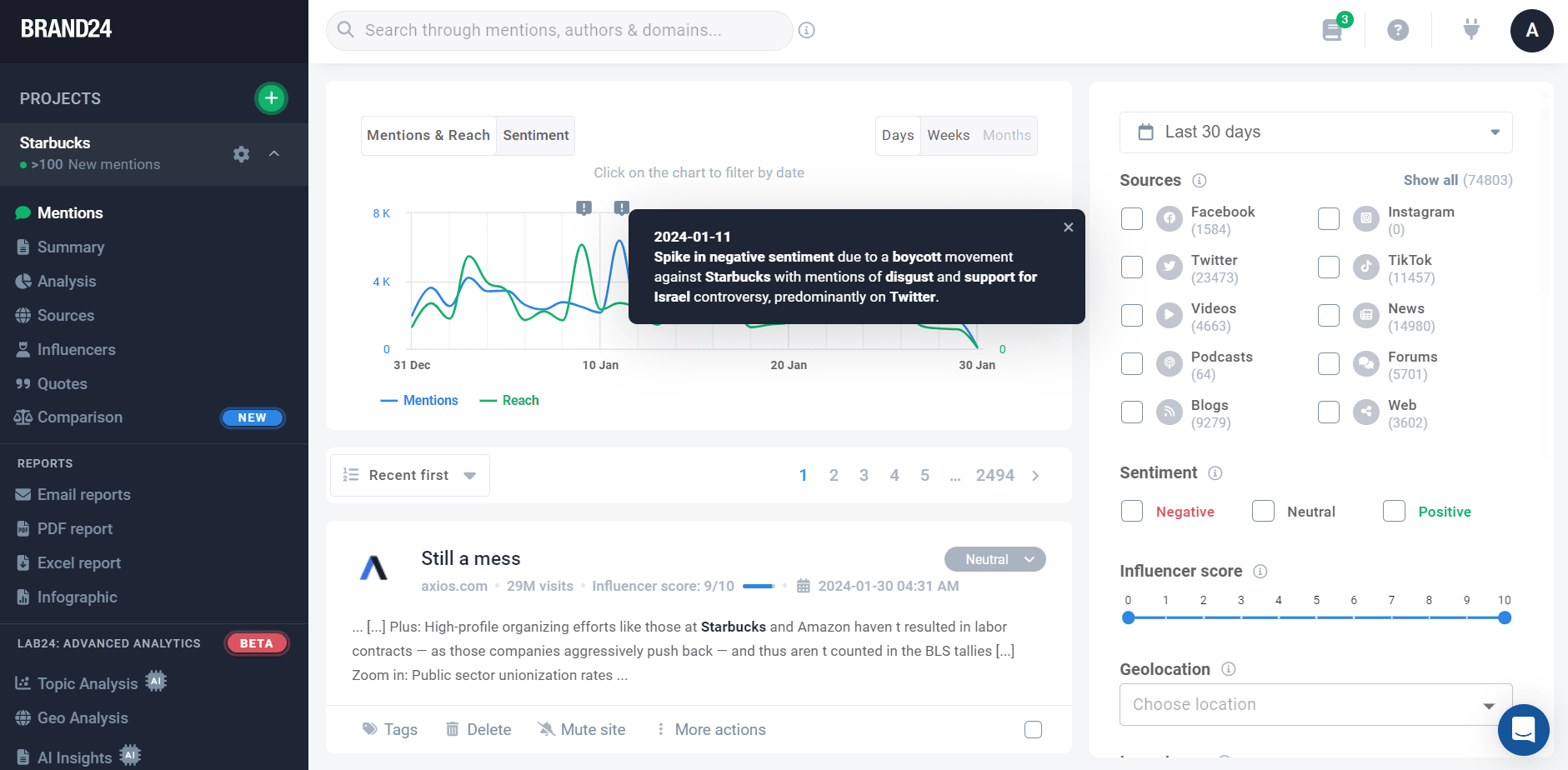Open Starbucks project settings gear
The height and width of the screenshot is (770, 1568).
pos(241,154)
